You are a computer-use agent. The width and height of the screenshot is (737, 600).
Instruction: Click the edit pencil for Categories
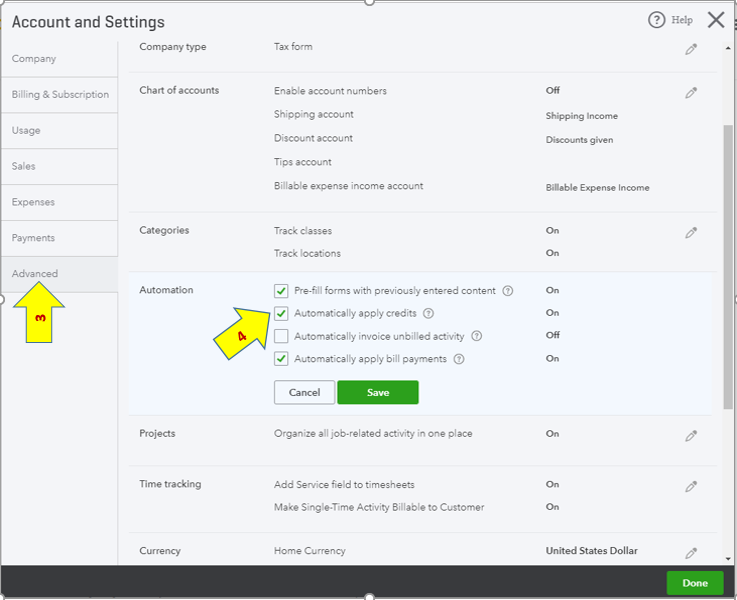(691, 233)
